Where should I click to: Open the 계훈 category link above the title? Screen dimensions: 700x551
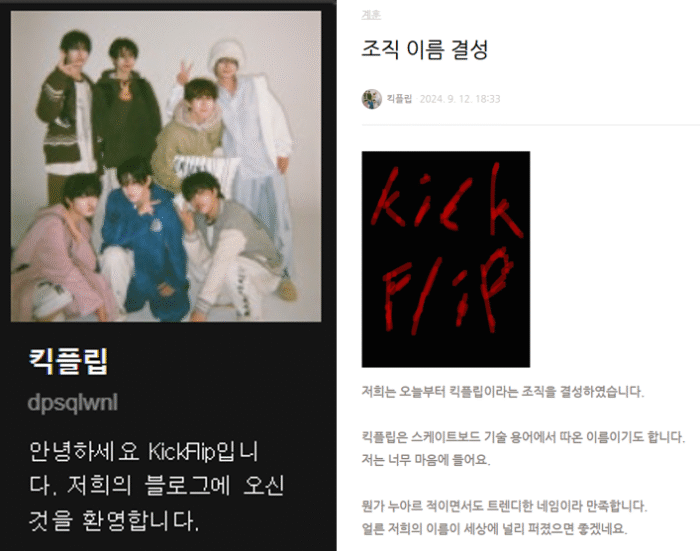tap(371, 15)
